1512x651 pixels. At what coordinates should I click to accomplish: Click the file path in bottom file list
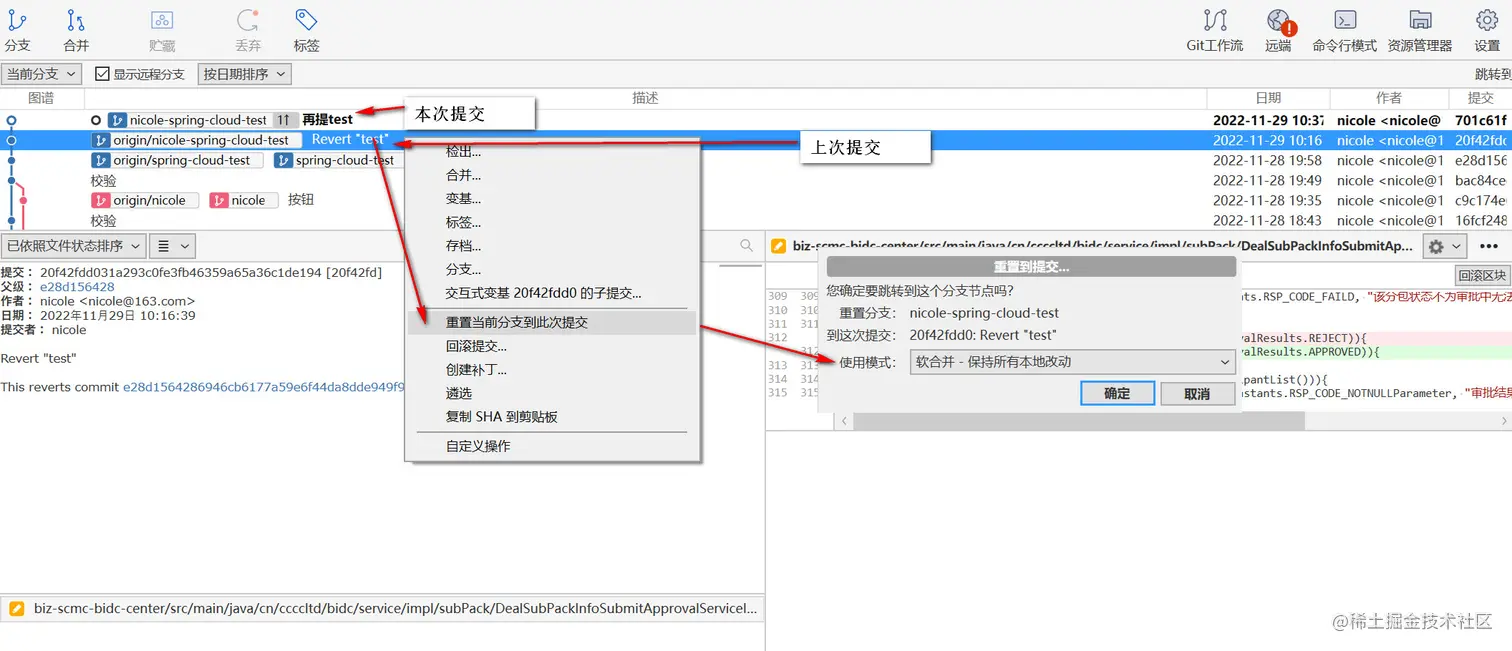pos(395,607)
